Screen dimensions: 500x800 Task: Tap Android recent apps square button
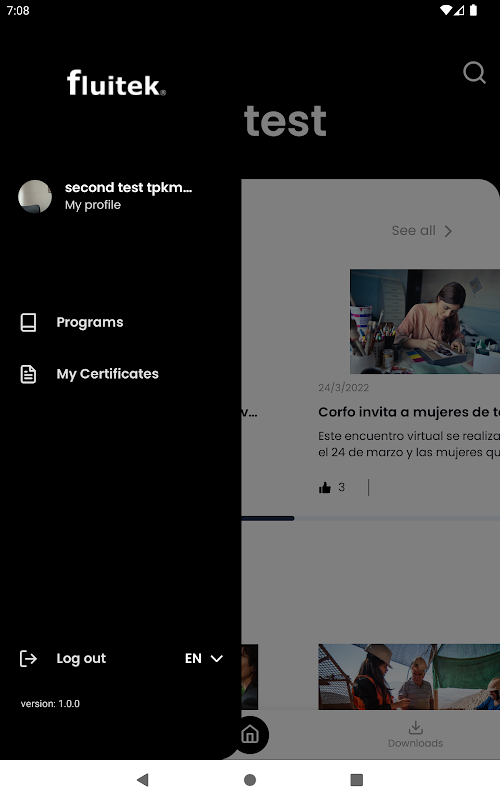[357, 780]
